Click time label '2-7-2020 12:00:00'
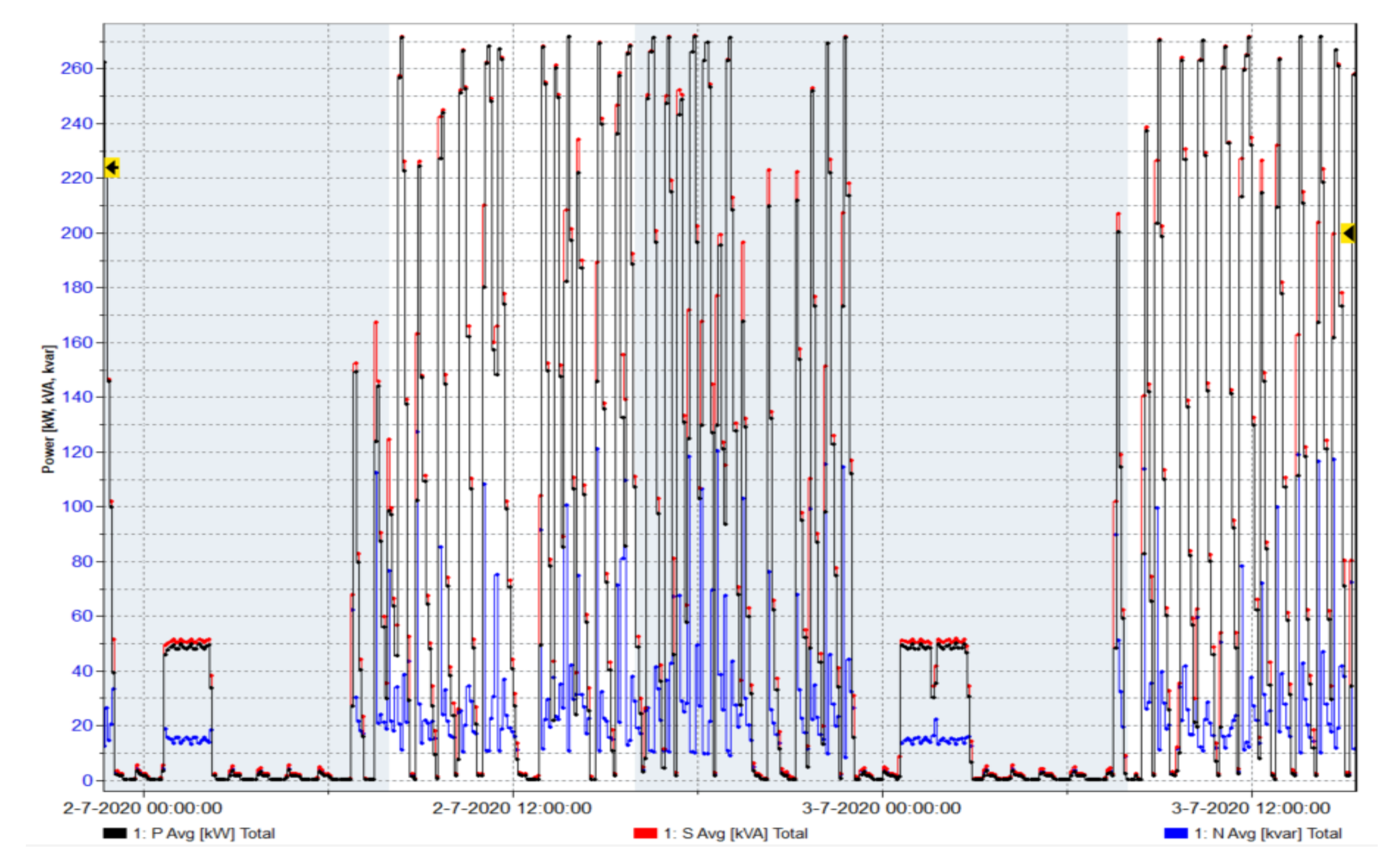Image resolution: width=1381 pixels, height=868 pixels. [x=512, y=809]
